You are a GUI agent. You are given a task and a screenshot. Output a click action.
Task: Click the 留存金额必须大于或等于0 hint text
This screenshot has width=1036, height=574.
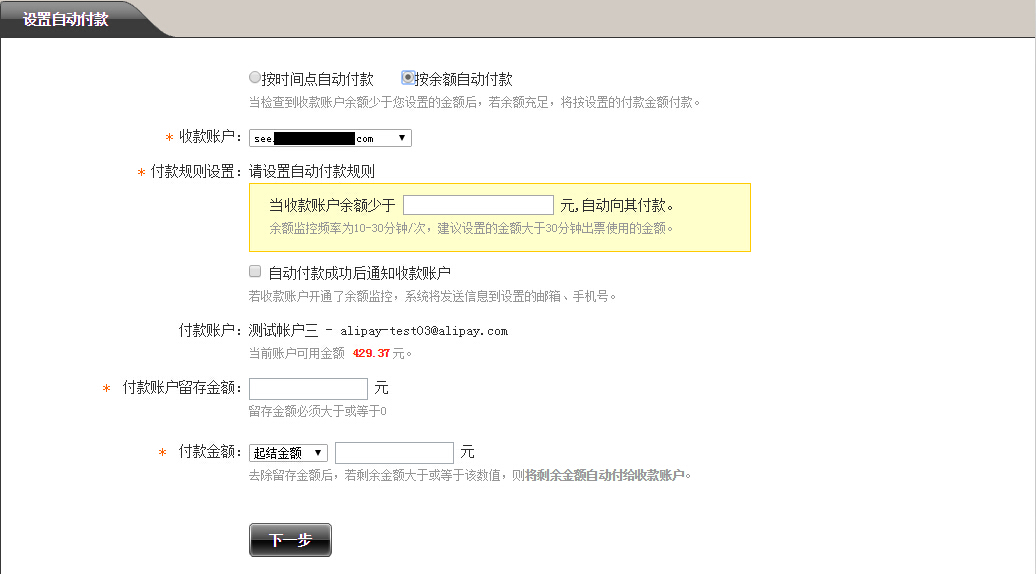tap(317, 411)
